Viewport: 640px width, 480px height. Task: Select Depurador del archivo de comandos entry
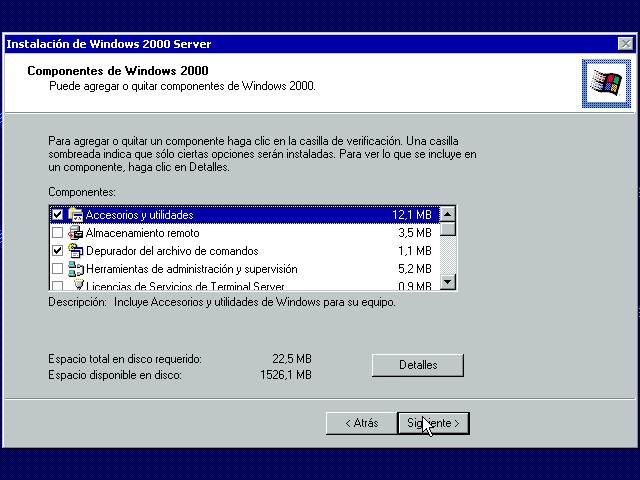click(172, 251)
